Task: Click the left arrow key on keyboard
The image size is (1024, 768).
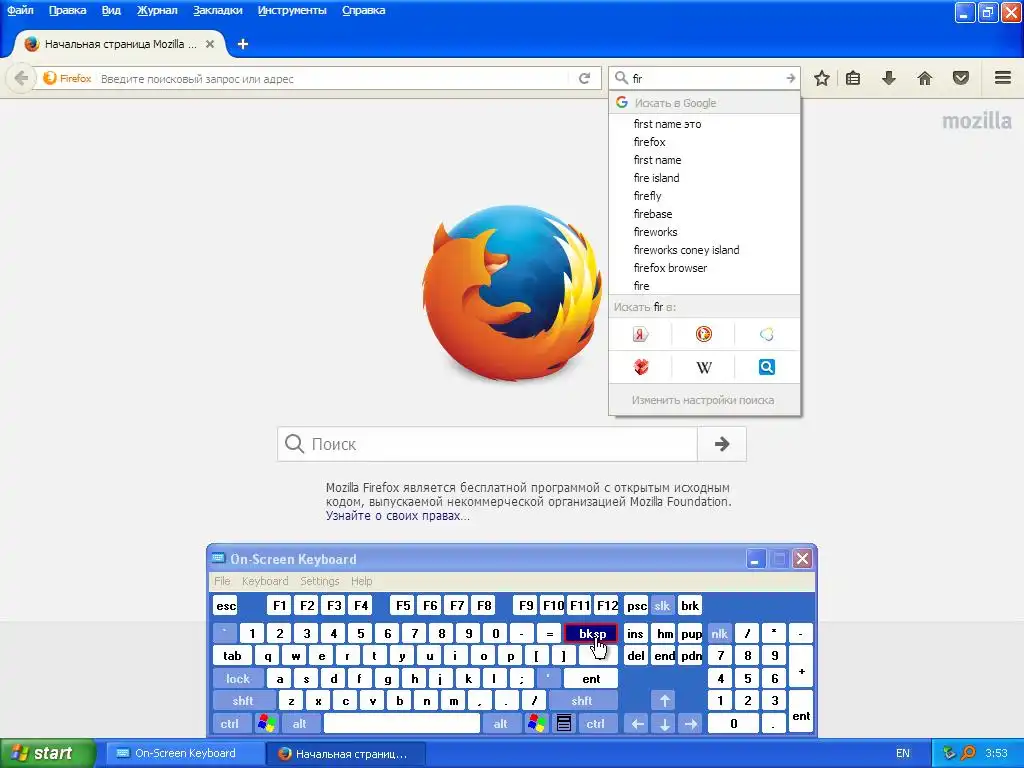Action: tap(637, 723)
